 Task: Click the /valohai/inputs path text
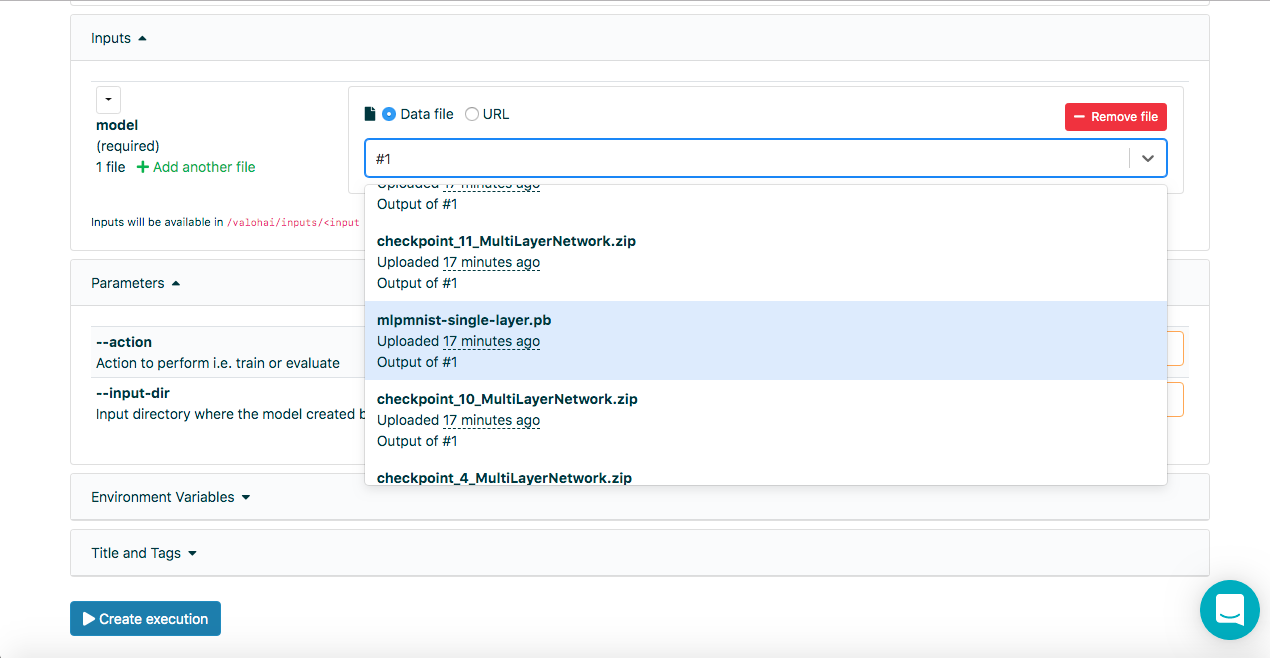point(293,223)
